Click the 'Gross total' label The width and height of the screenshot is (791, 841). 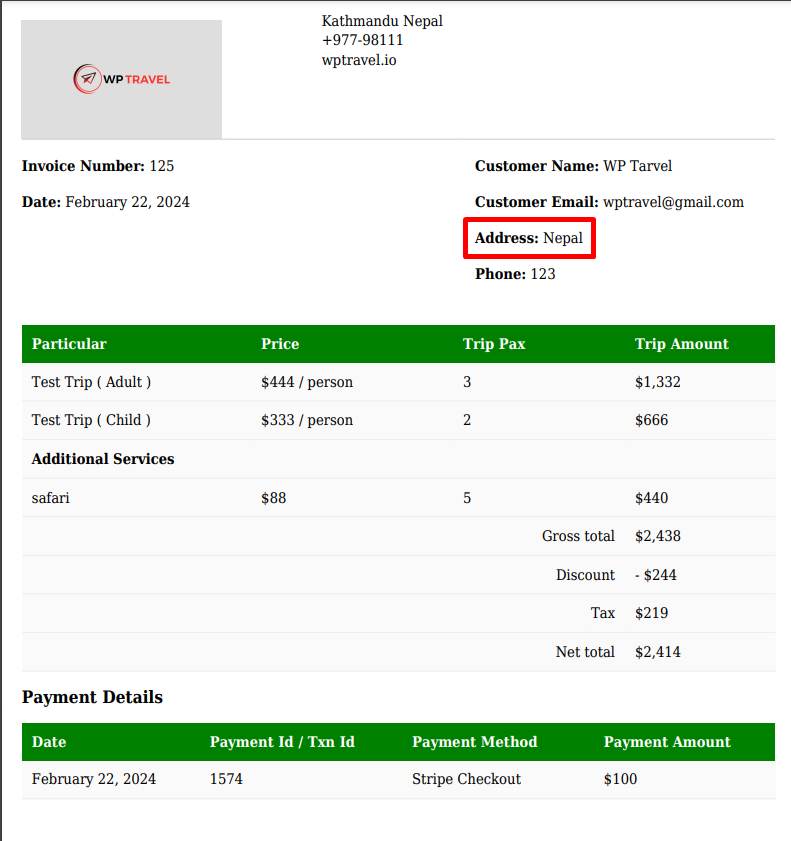578,536
